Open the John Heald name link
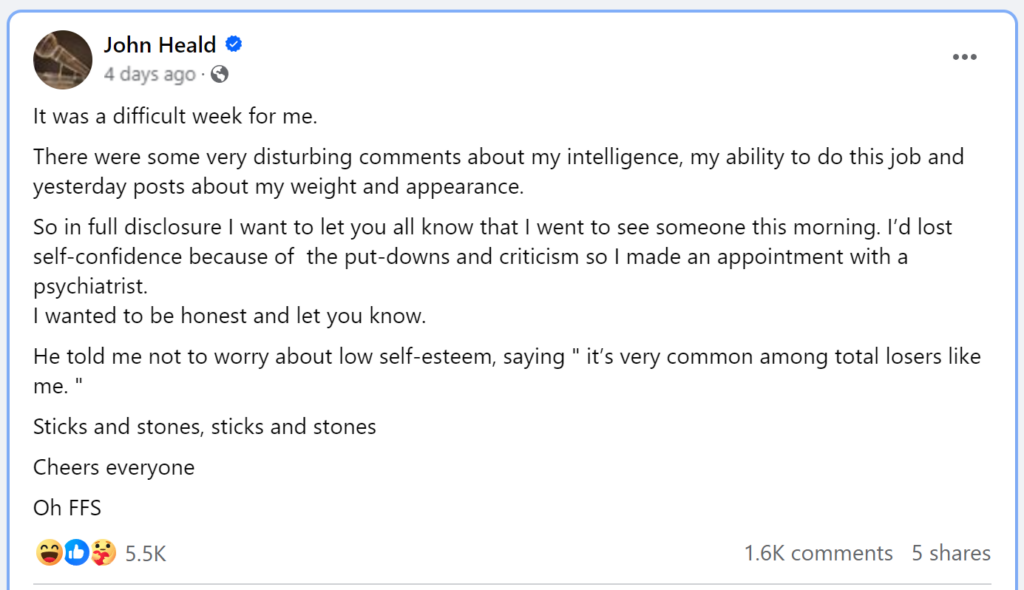Image resolution: width=1024 pixels, height=590 pixels. [x=159, y=44]
